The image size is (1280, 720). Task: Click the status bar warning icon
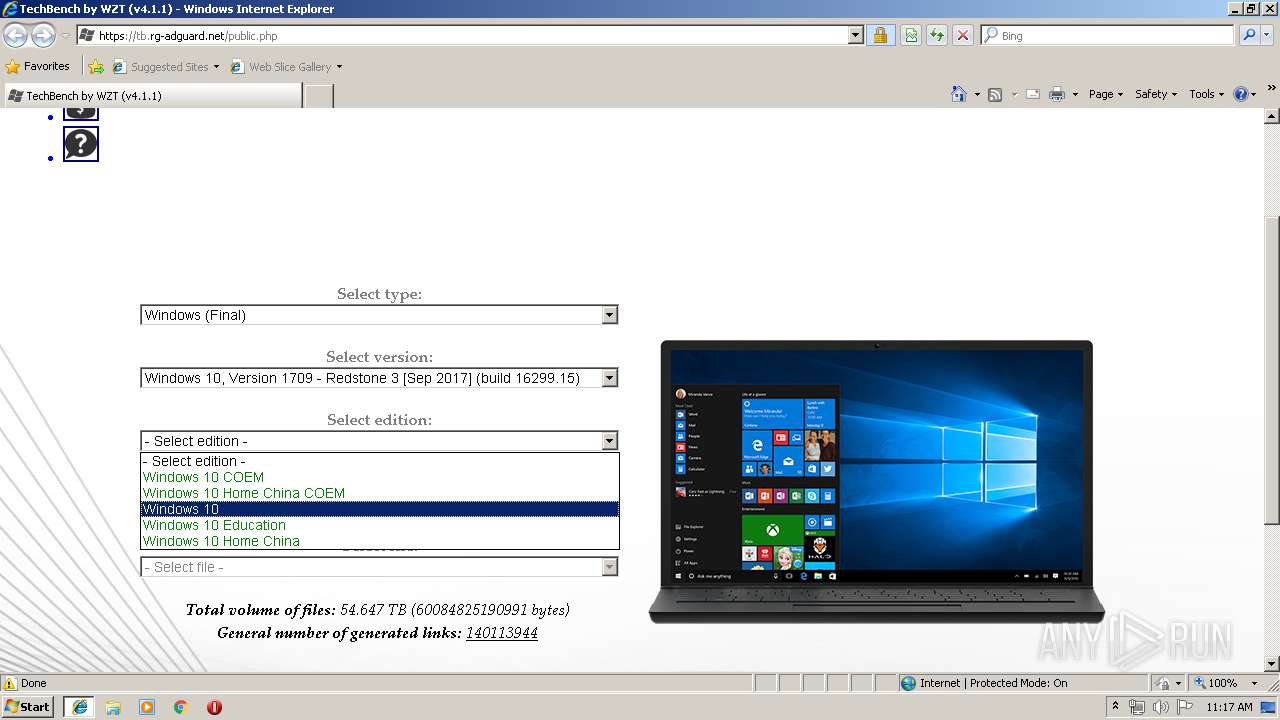10,683
